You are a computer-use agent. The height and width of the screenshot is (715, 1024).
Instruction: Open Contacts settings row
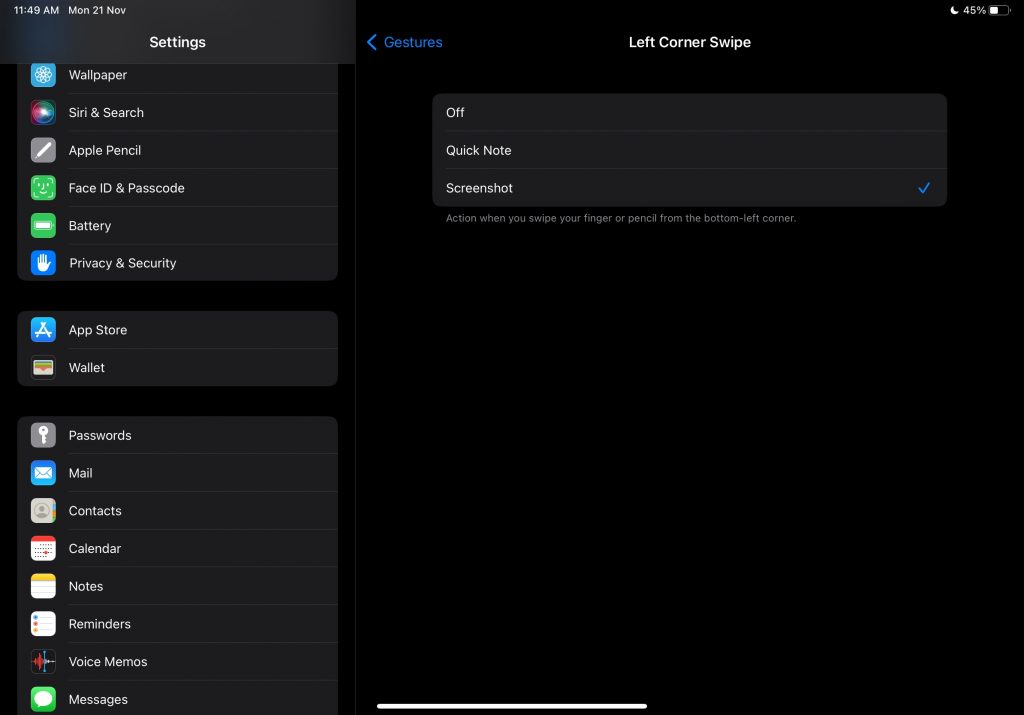coord(178,511)
